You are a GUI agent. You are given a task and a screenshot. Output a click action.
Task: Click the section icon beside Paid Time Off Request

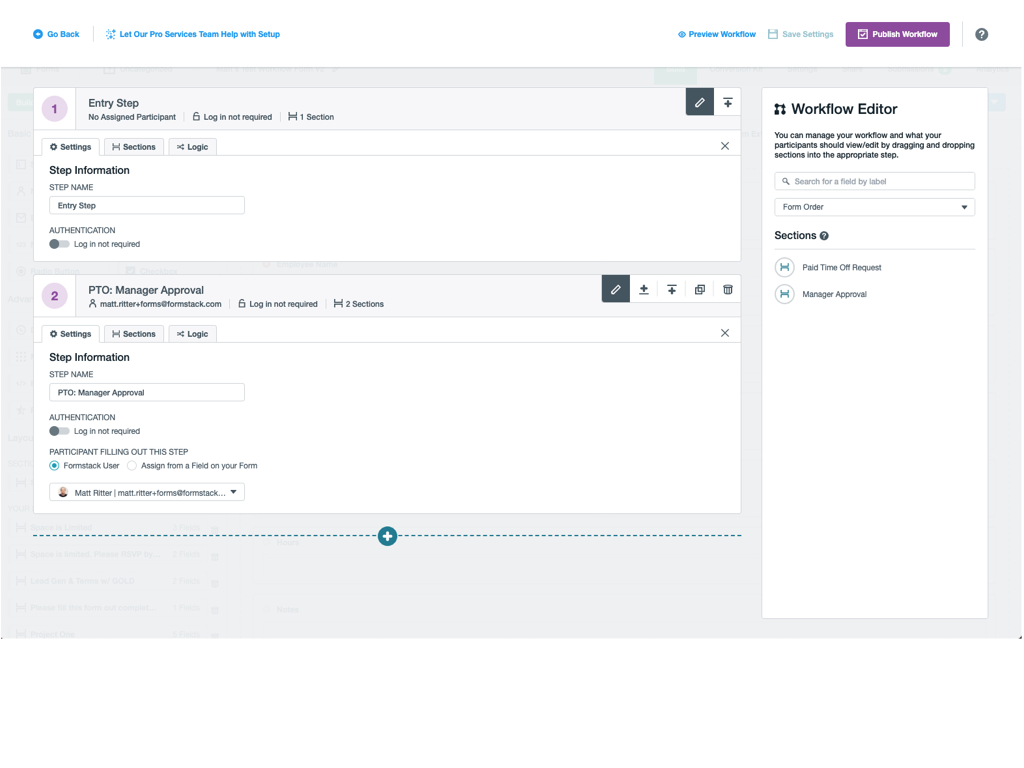click(x=784, y=267)
